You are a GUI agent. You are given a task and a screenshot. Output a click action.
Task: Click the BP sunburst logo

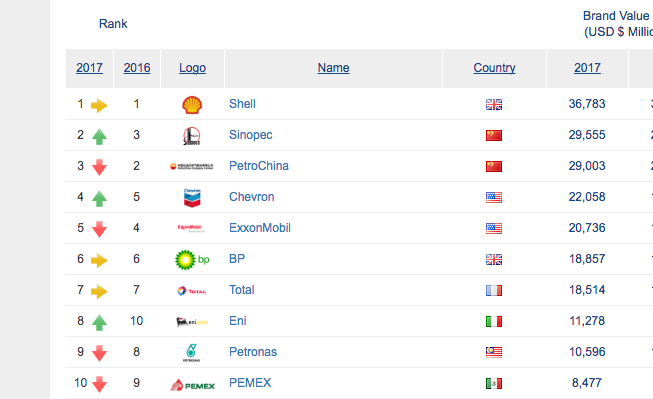192,260
